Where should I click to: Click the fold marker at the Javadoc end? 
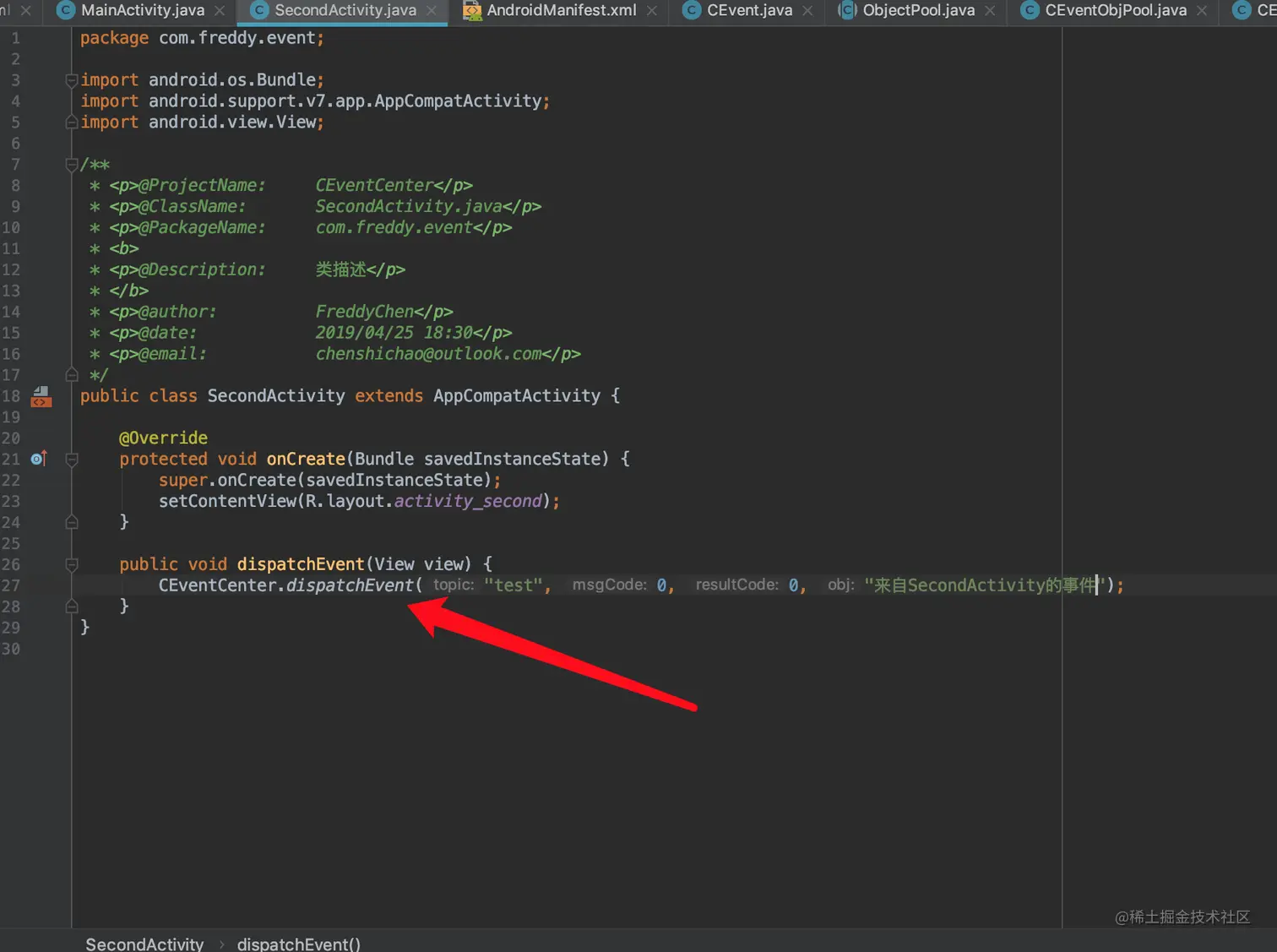click(72, 374)
